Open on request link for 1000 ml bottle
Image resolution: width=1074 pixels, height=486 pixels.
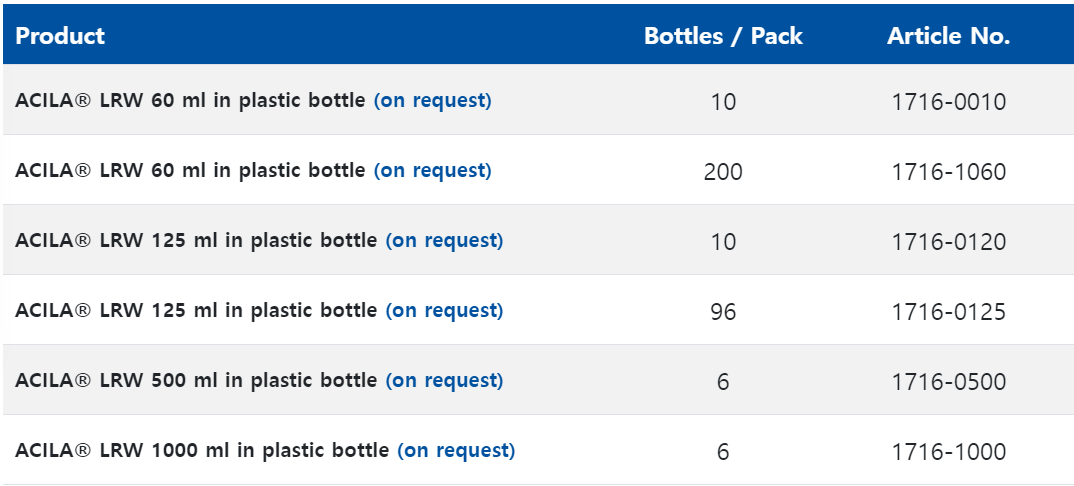pyautogui.click(x=456, y=450)
